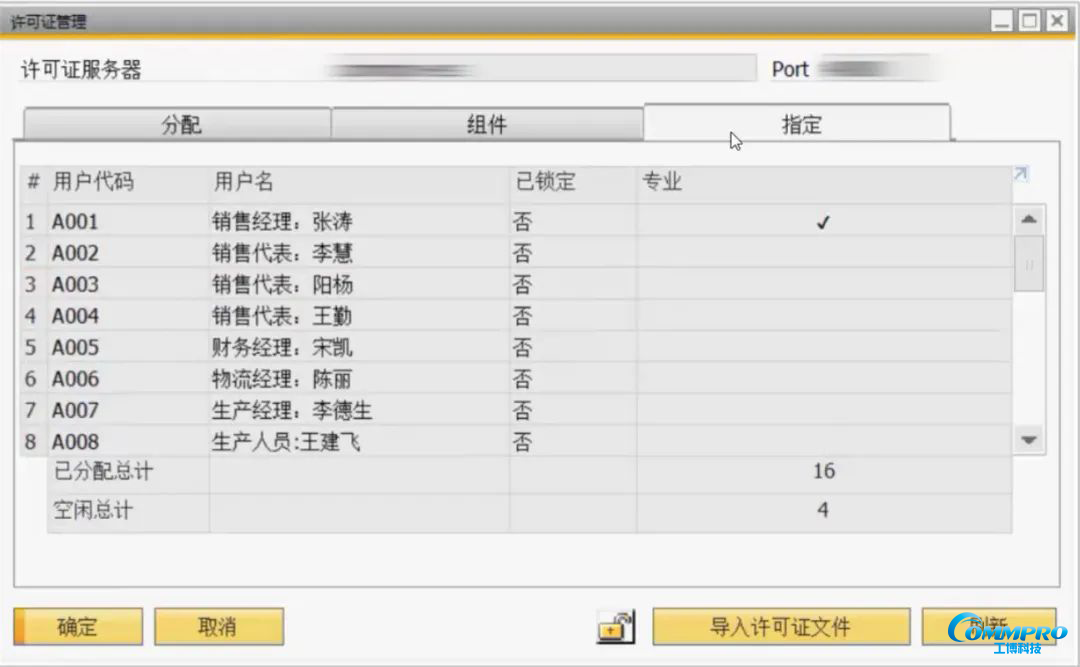
Task: Switch to the 组件 tab
Action: pyautogui.click(x=489, y=123)
